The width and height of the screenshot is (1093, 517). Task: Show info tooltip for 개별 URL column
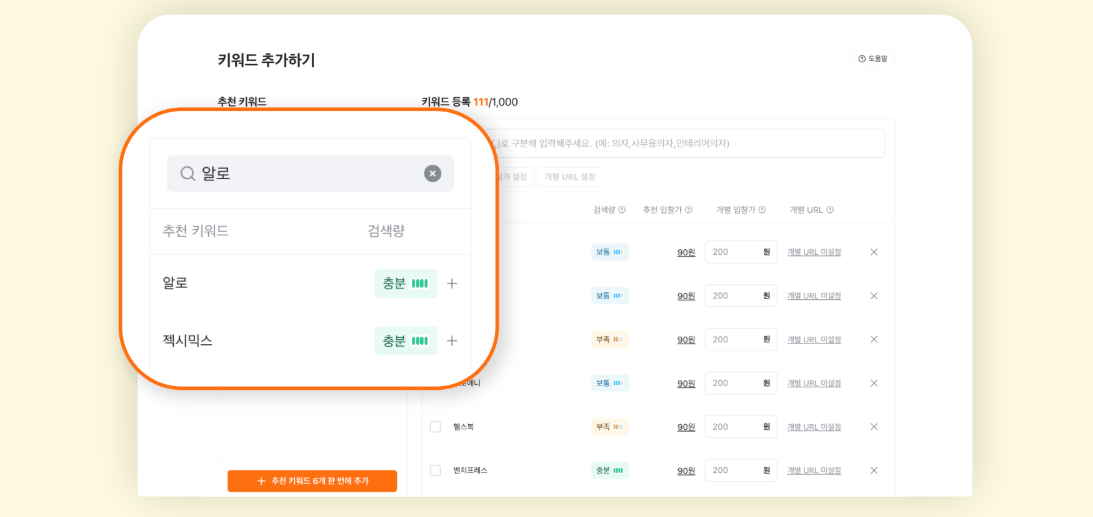point(830,210)
